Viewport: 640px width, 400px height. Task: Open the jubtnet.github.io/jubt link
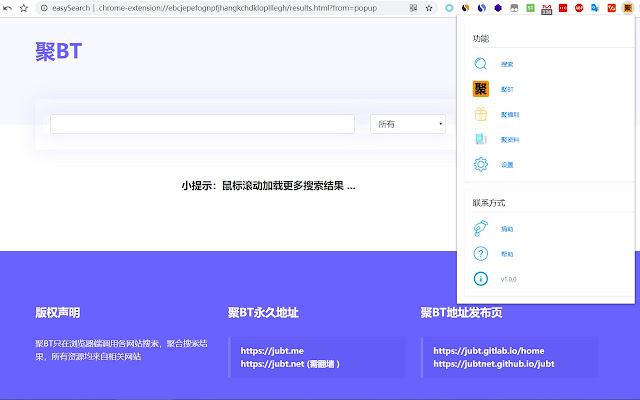tap(493, 364)
